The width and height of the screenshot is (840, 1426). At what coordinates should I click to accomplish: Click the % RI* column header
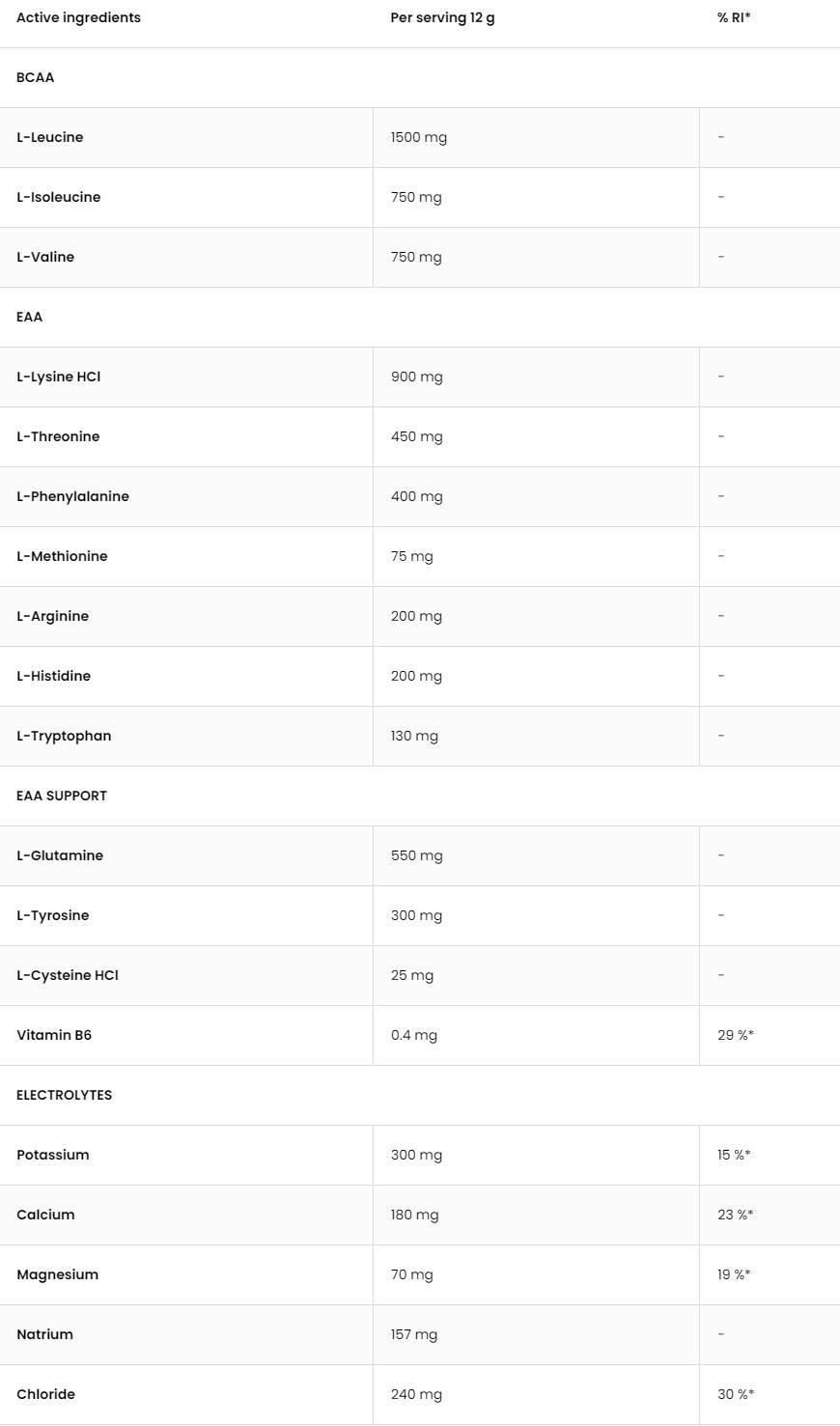pos(734,17)
